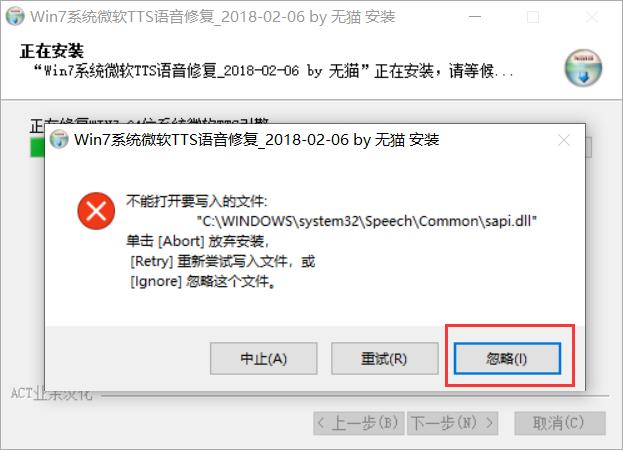Click the main installer window title text

pos(213,17)
